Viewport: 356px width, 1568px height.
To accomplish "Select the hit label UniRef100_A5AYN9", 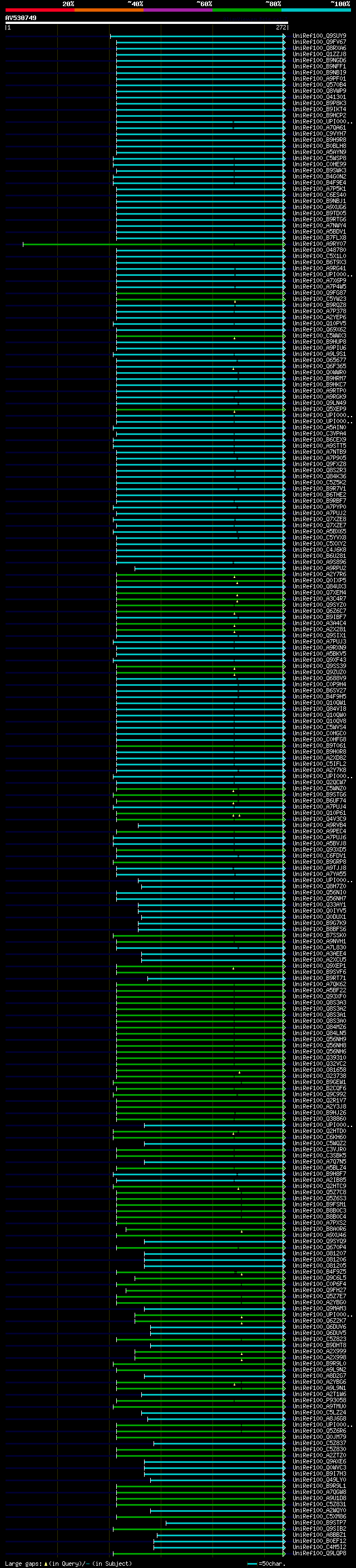I will (319, 152).
